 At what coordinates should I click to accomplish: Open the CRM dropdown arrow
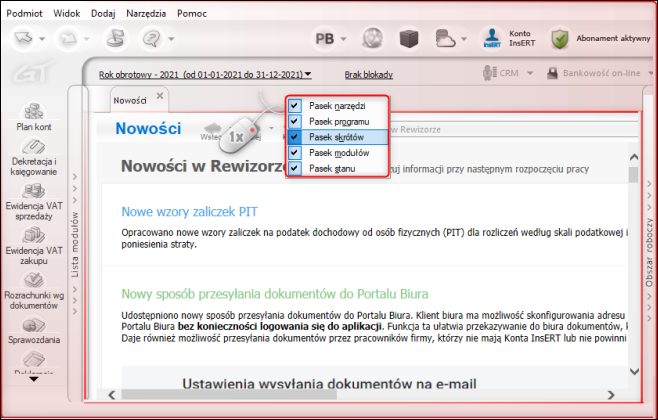pyautogui.click(x=530, y=73)
